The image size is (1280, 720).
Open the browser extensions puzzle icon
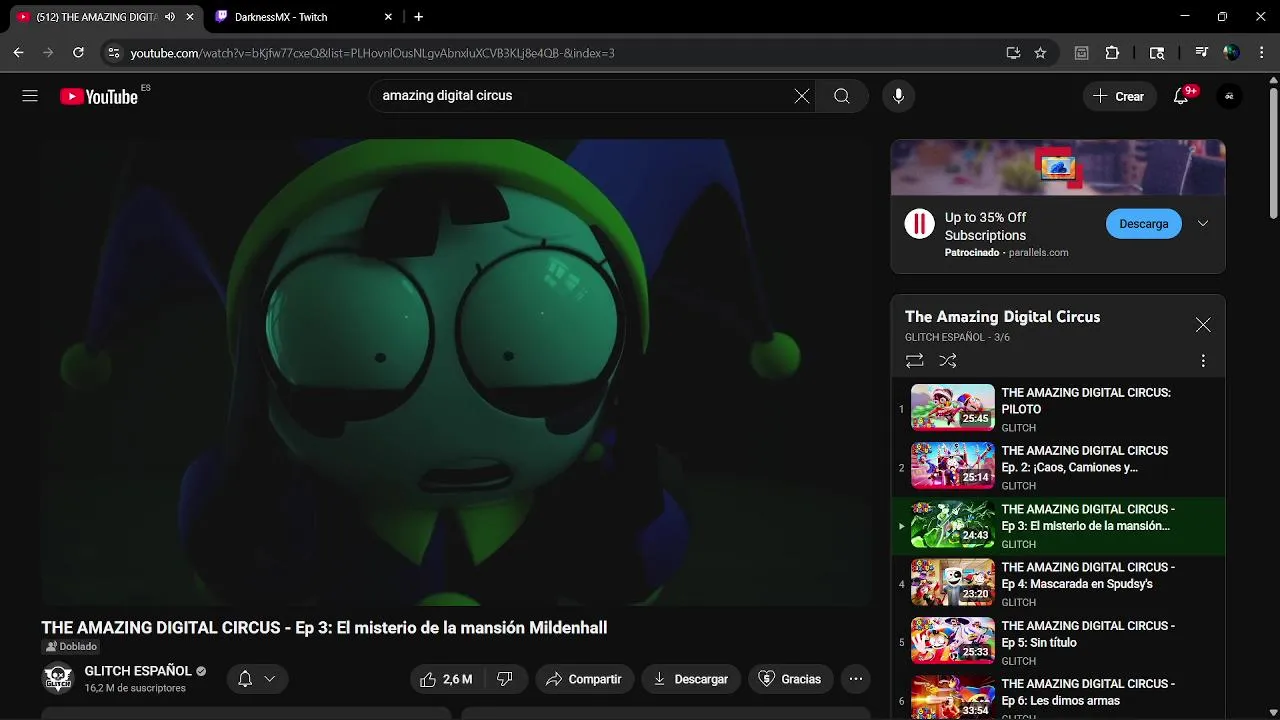(x=1112, y=53)
